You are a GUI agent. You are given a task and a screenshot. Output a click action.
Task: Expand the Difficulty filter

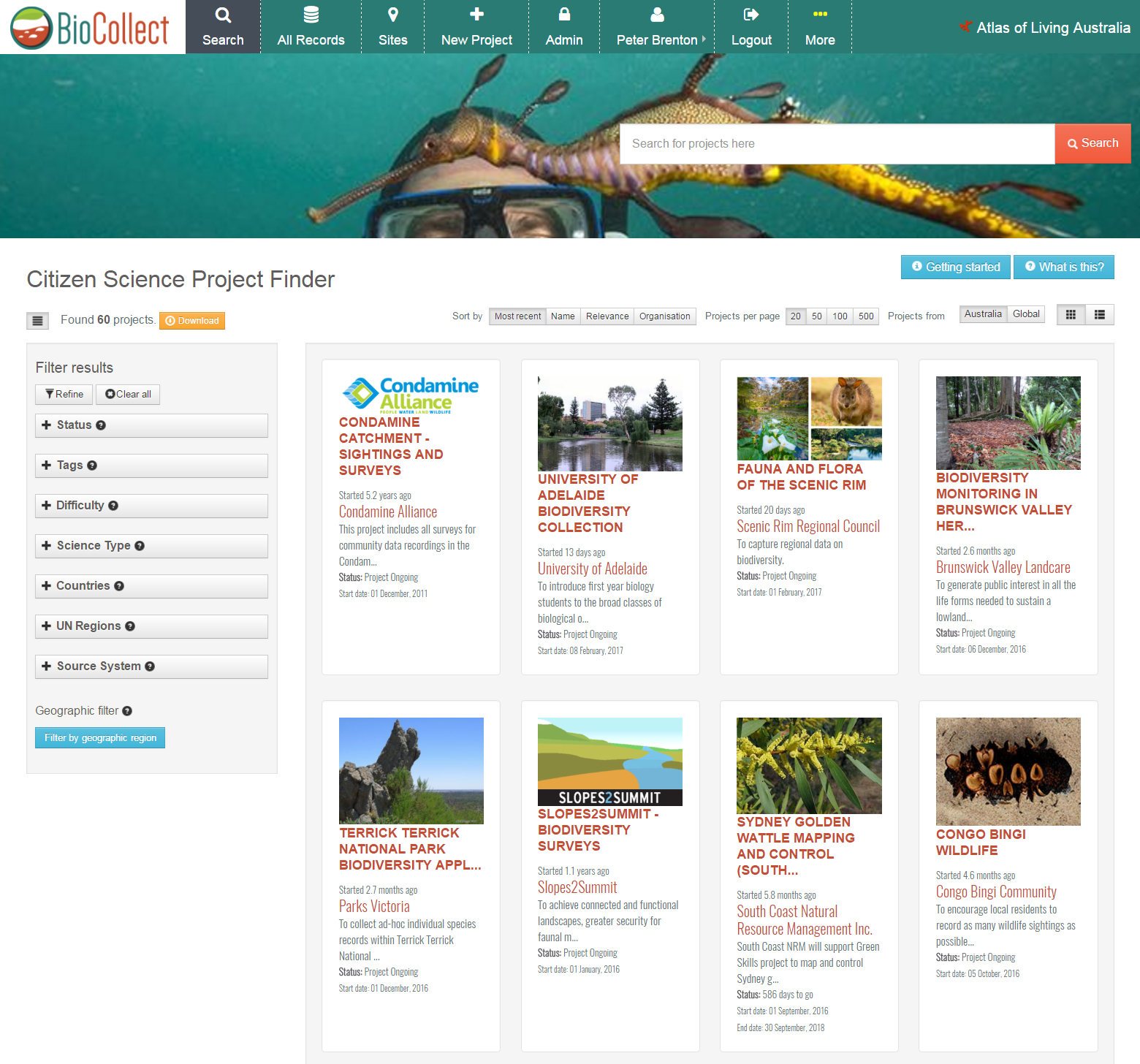click(151, 506)
